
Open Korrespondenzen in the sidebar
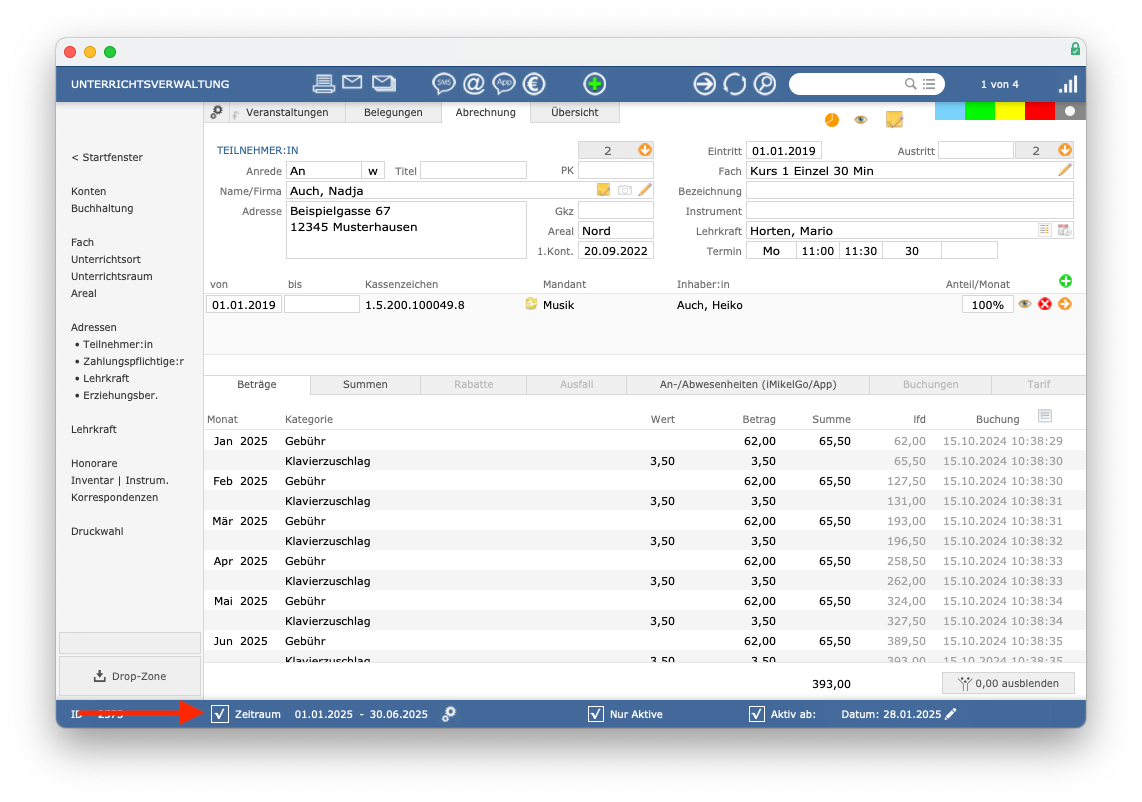(114, 498)
